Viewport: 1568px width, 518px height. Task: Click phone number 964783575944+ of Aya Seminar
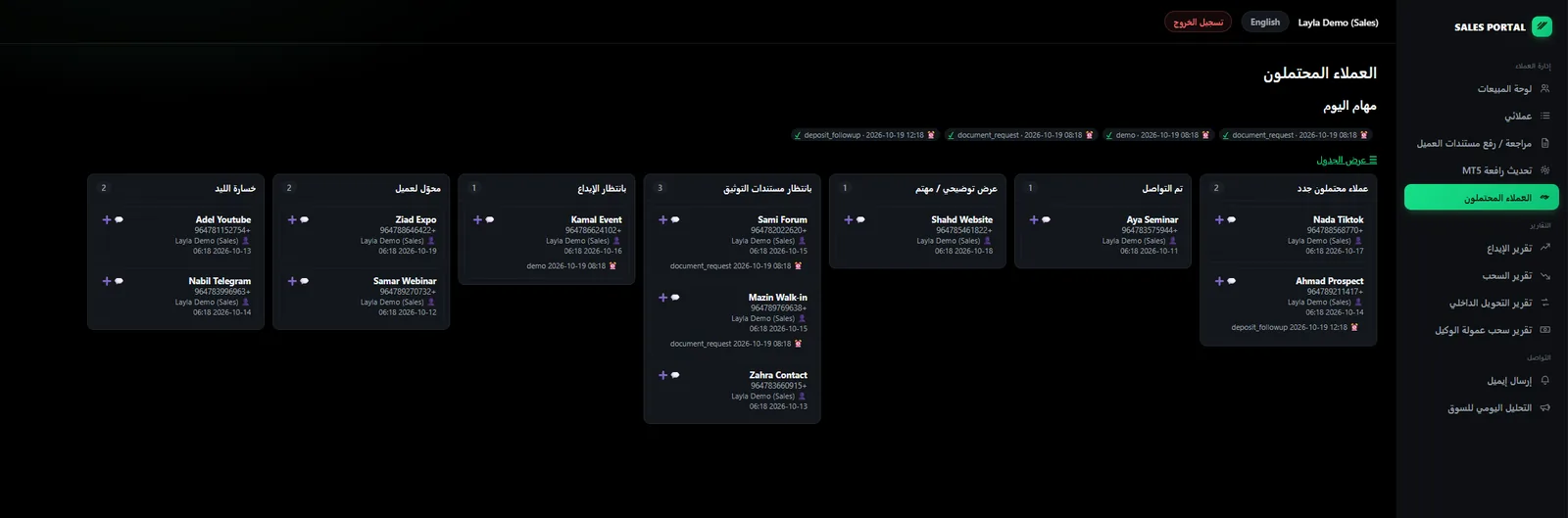1150,231
